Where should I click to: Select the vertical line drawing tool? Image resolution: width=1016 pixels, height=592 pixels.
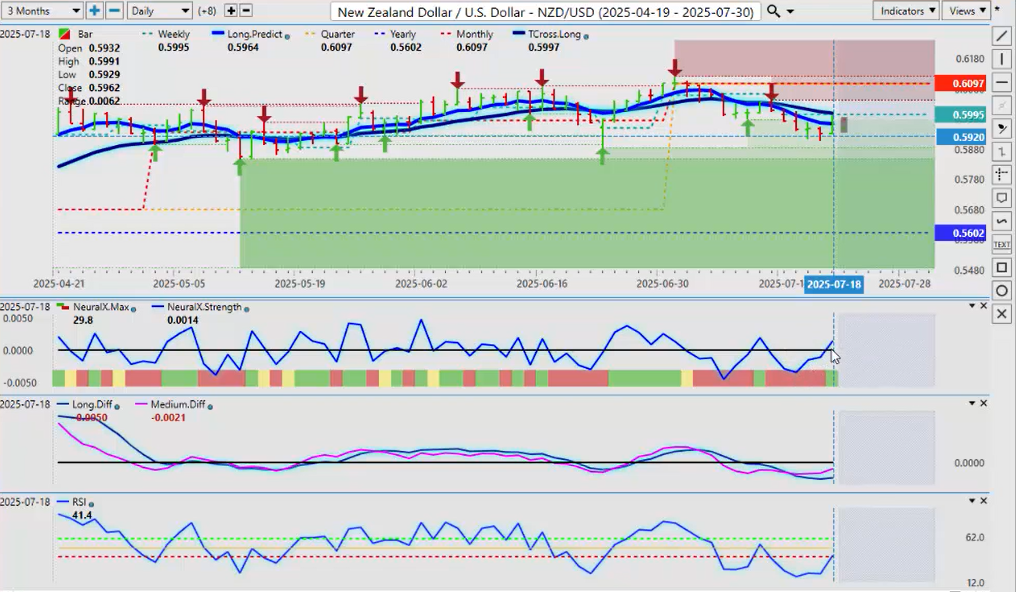pyautogui.click(x=1002, y=60)
